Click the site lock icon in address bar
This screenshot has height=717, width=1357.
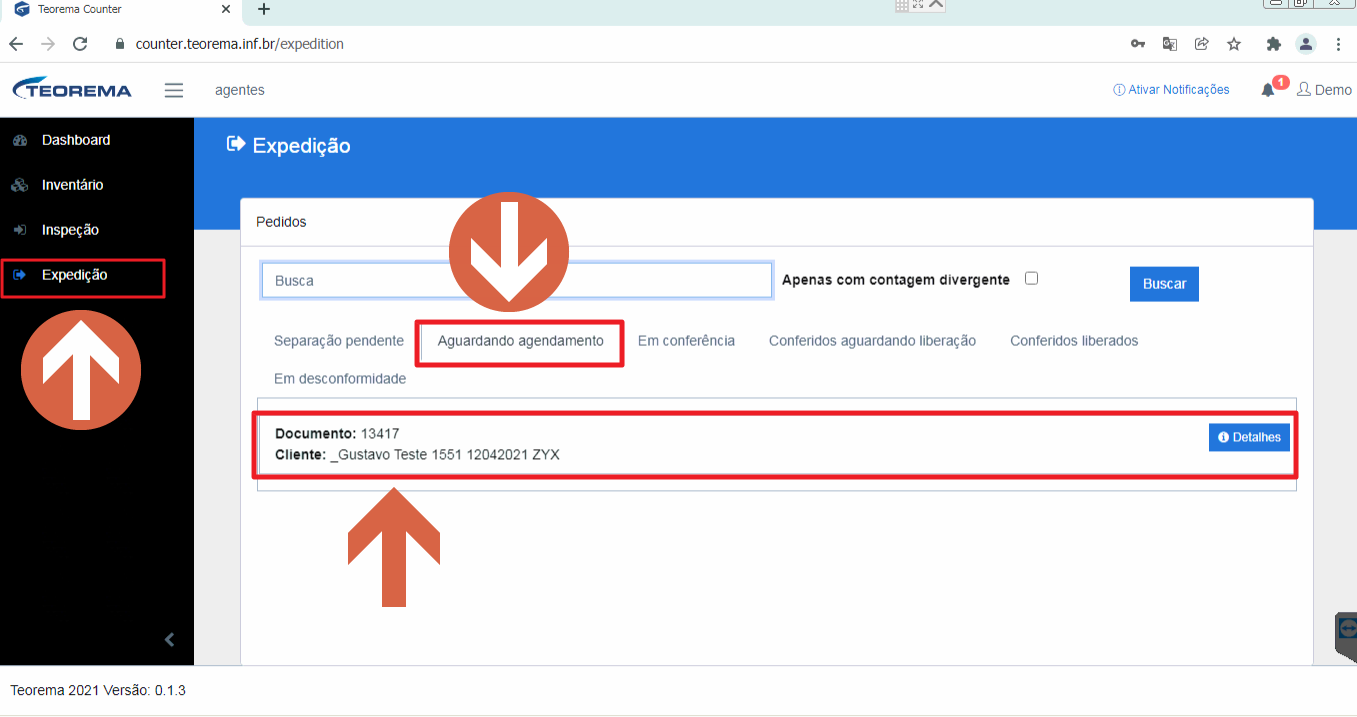pyautogui.click(x=120, y=44)
